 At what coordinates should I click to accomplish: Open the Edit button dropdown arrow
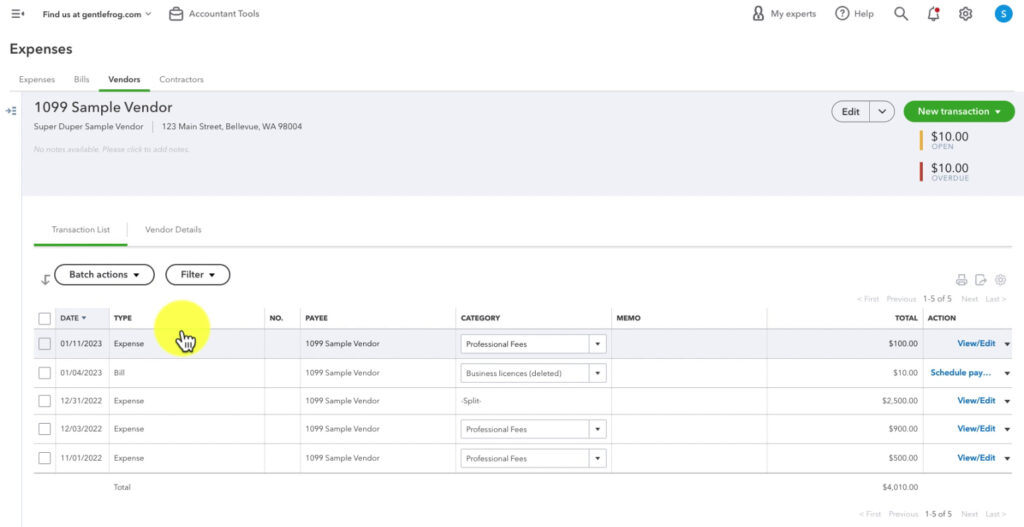pos(882,112)
